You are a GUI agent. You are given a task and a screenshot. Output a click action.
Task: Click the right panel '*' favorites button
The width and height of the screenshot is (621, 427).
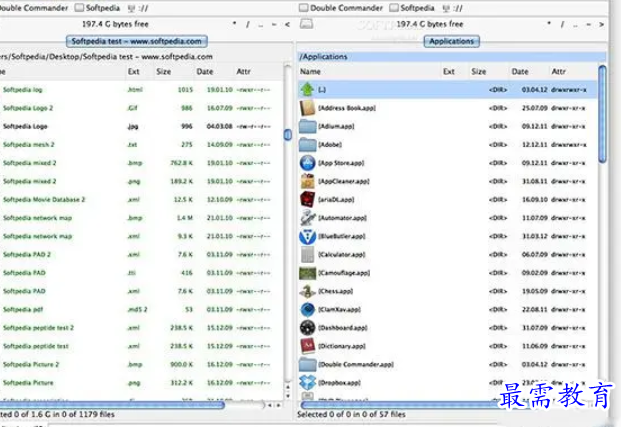click(x=549, y=24)
